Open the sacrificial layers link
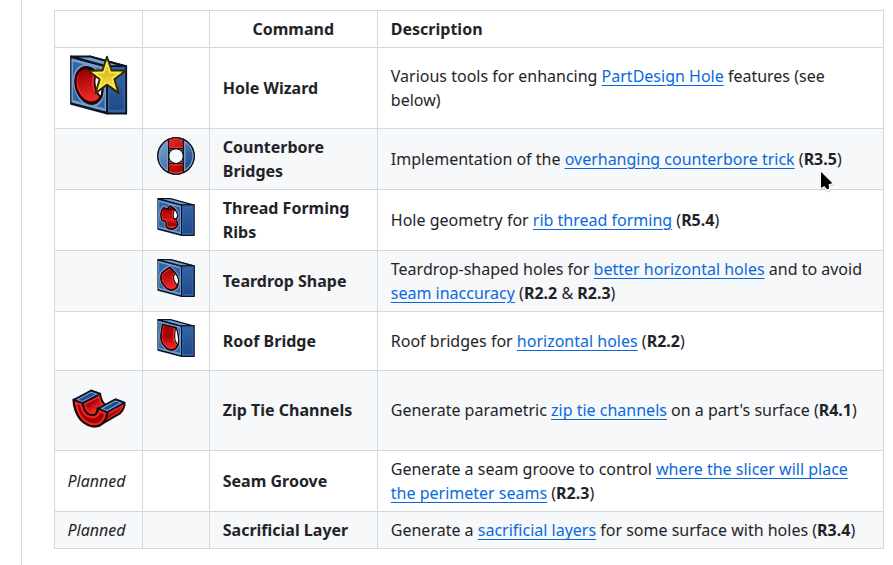Viewport: 893px width, 565px height. [537, 530]
